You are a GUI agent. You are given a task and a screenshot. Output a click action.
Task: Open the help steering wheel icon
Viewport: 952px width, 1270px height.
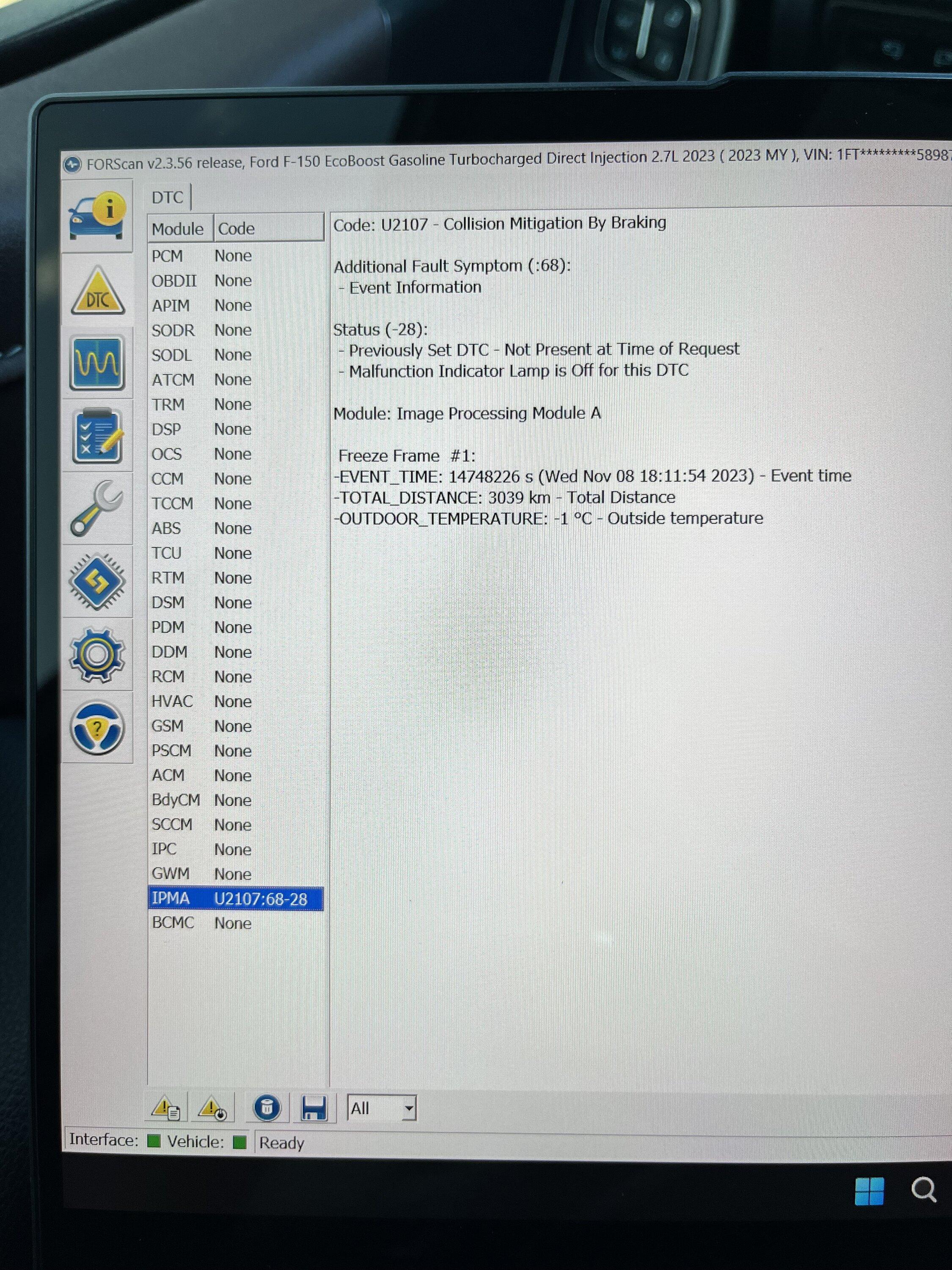(97, 728)
